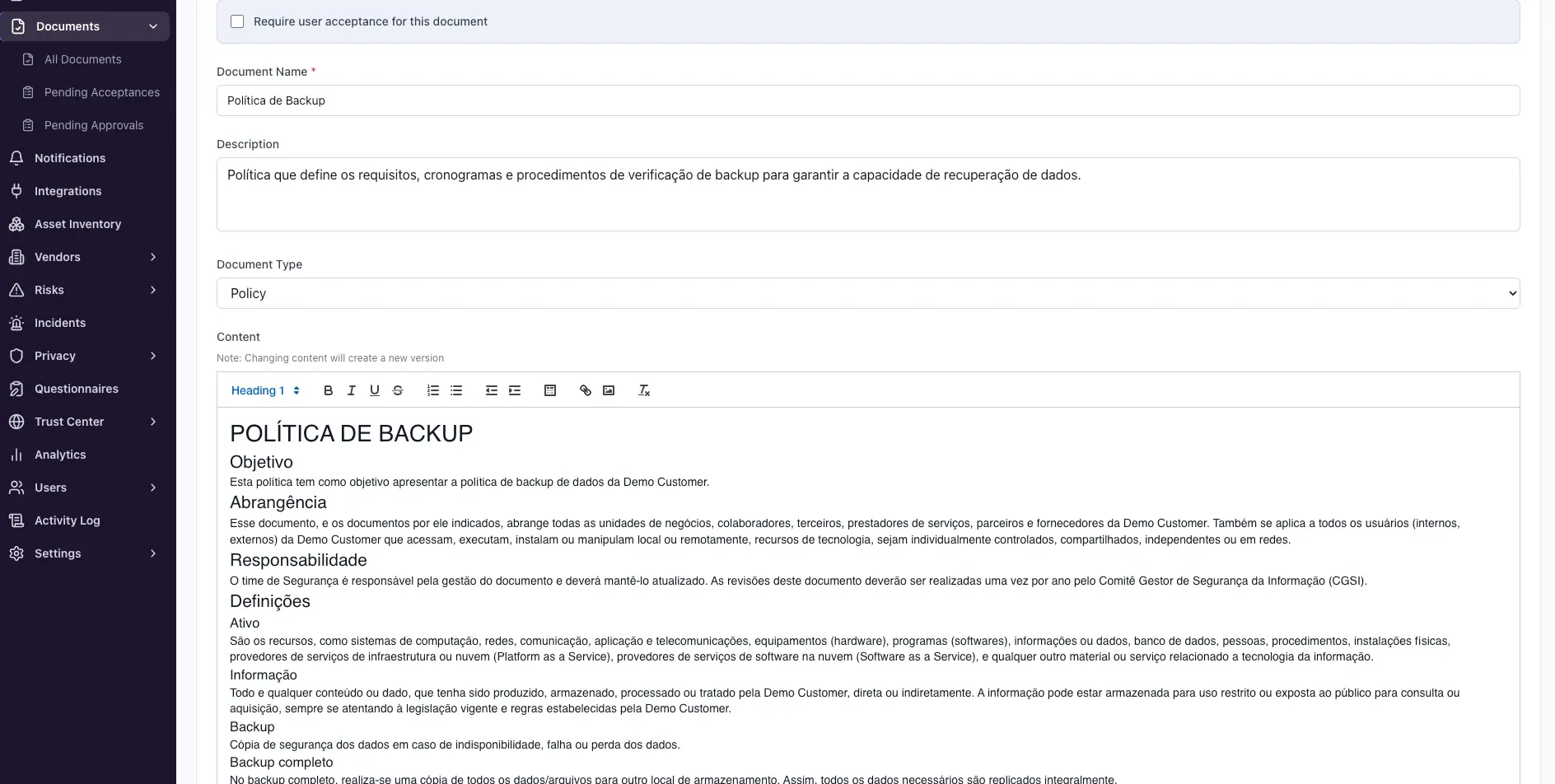Enable Require user acceptance checkbox
Viewport: 1555px width, 784px height.
(x=237, y=21)
